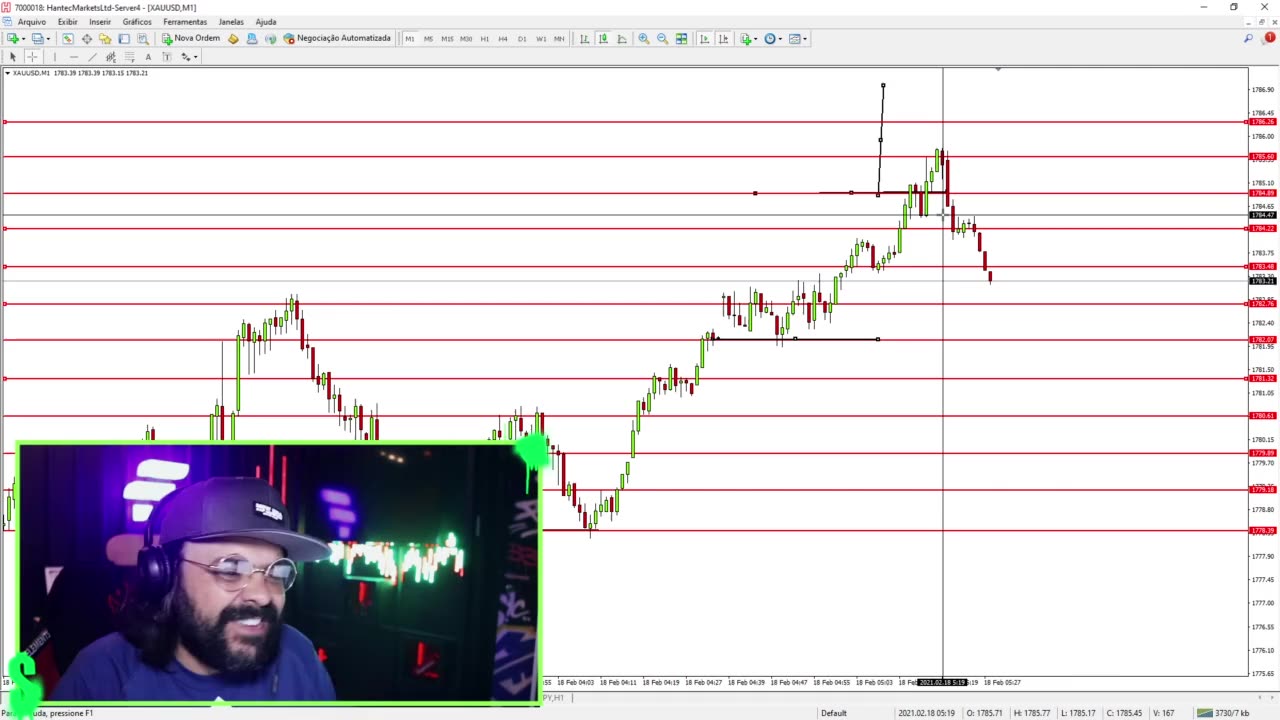Zoom in on the chart
Screen dimensions: 1280x720
(644, 39)
